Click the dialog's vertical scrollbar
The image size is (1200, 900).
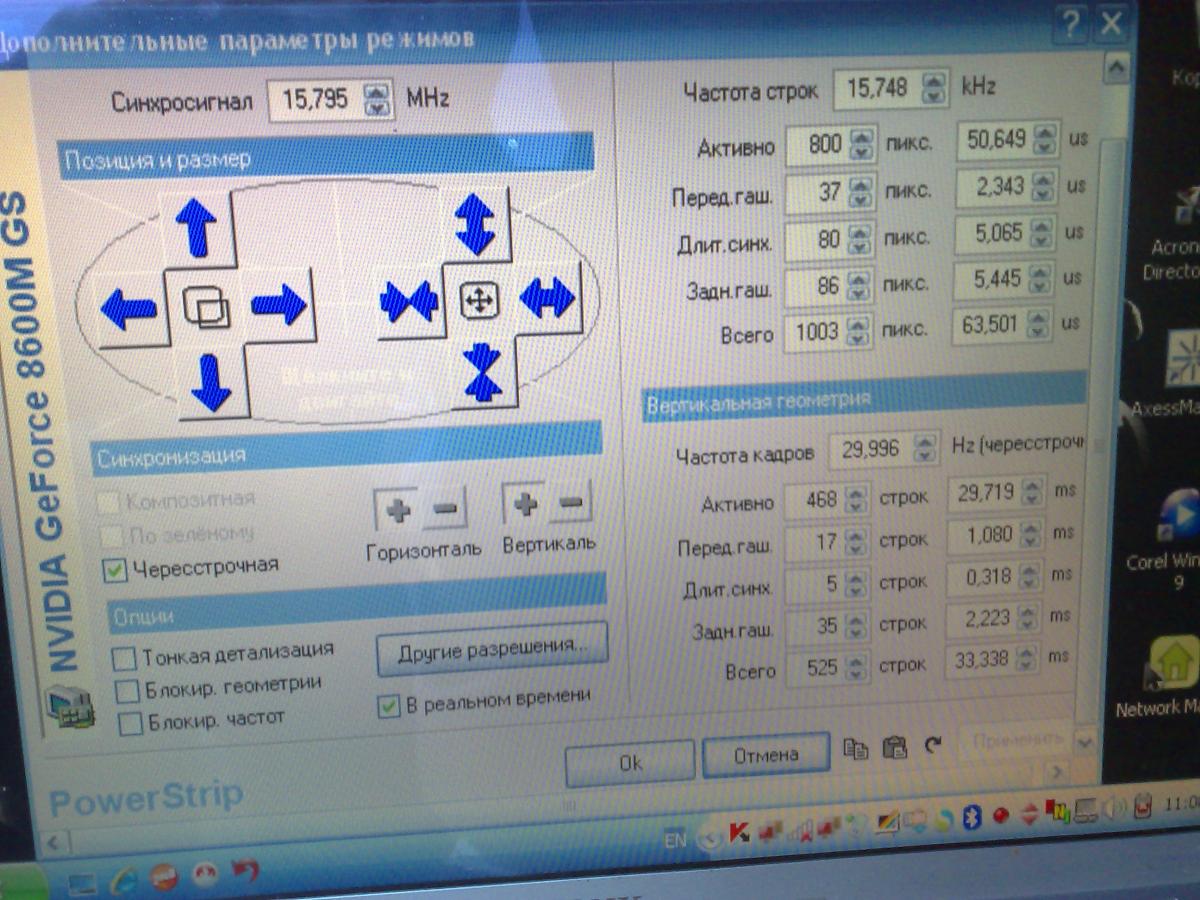point(1112,400)
